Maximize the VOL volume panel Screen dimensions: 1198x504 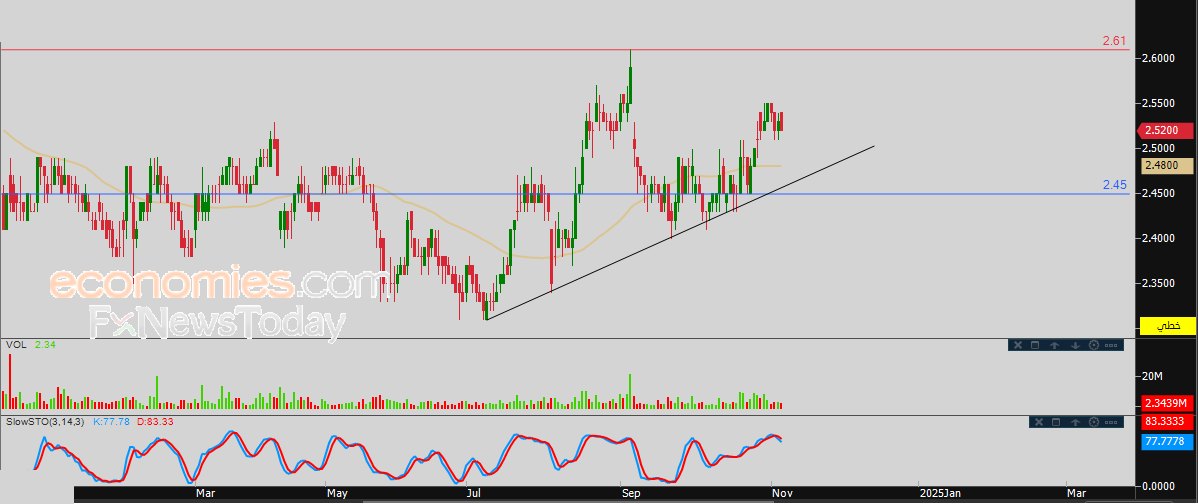tap(1035, 345)
